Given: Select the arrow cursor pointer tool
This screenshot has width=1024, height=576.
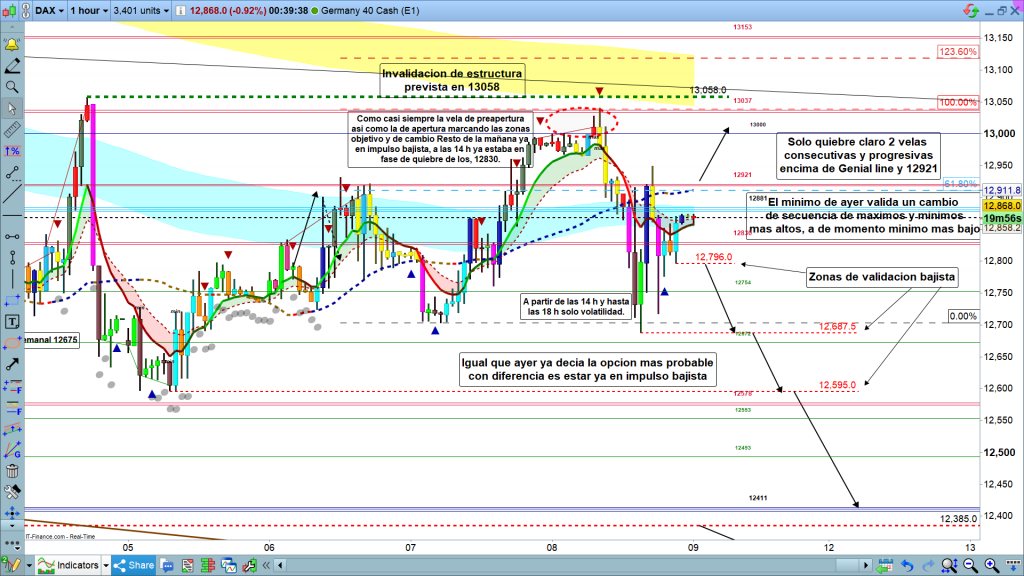Looking at the screenshot, I should (x=12, y=109).
